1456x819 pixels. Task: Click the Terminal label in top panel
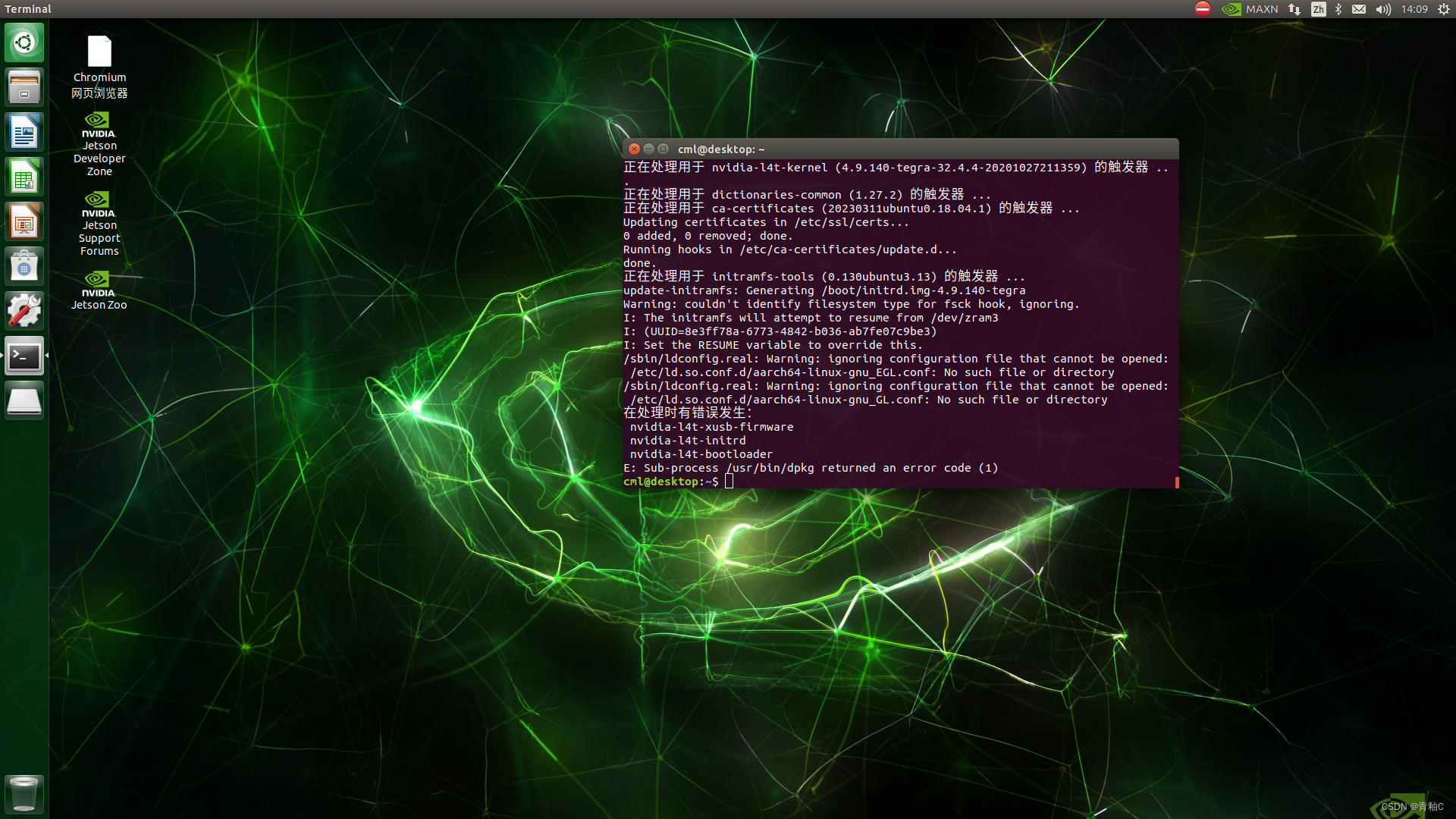tap(28, 9)
